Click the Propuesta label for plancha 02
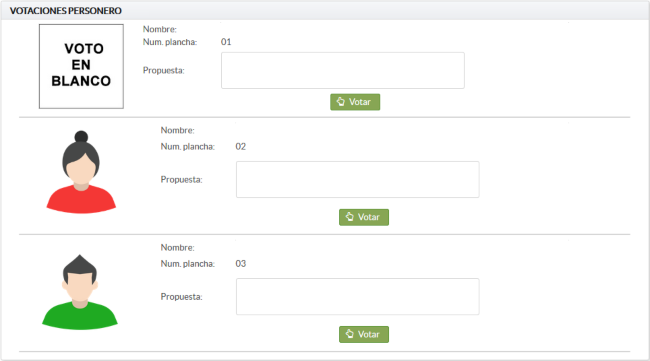This screenshot has height=361, width=650. (182, 180)
